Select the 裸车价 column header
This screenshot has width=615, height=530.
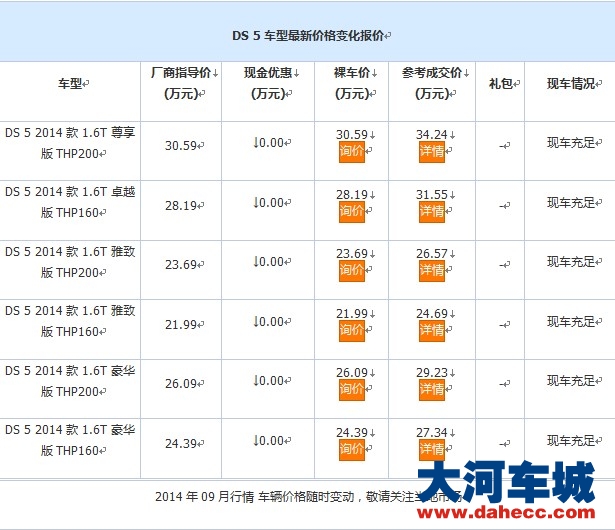point(355,83)
